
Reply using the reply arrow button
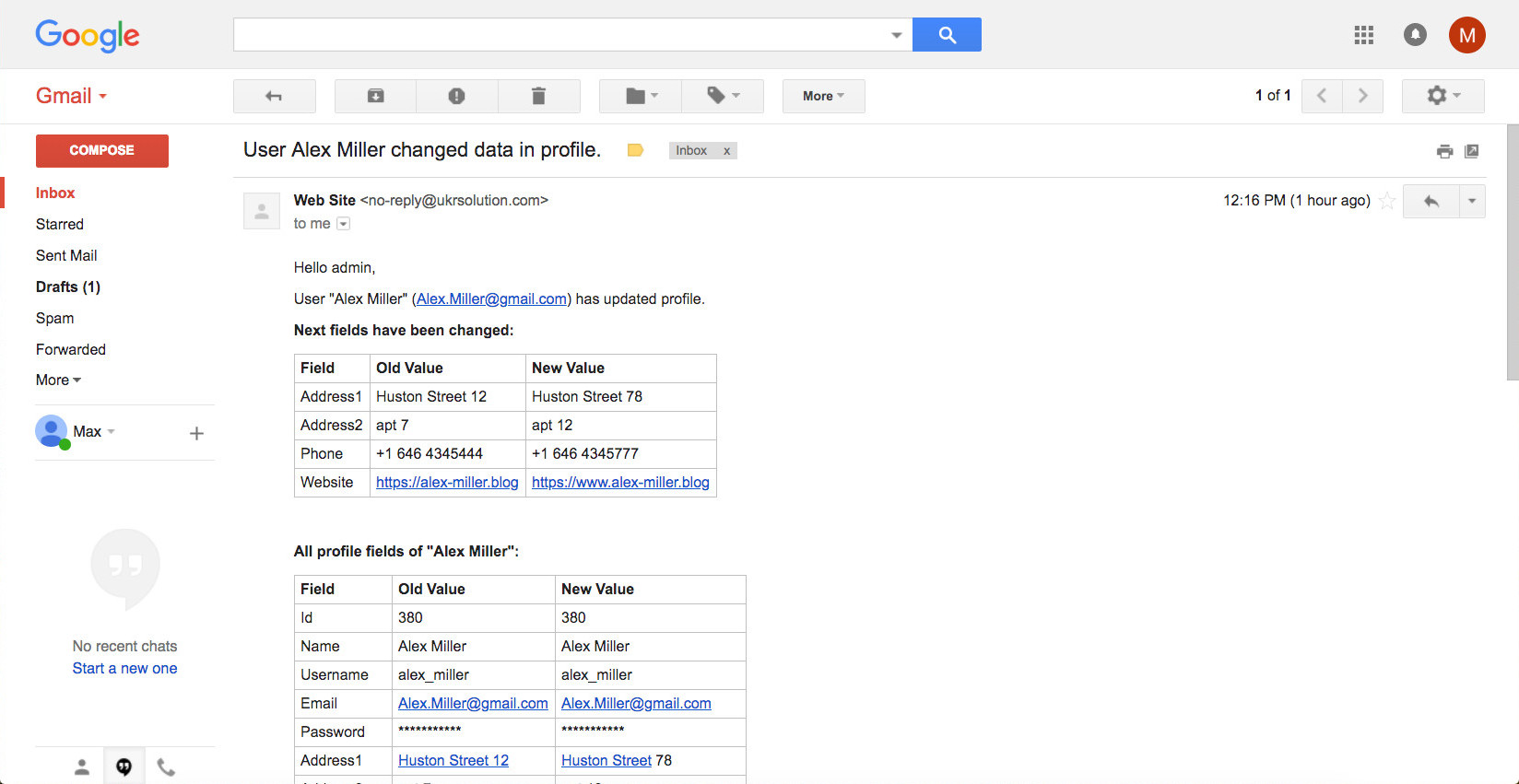(x=1431, y=201)
